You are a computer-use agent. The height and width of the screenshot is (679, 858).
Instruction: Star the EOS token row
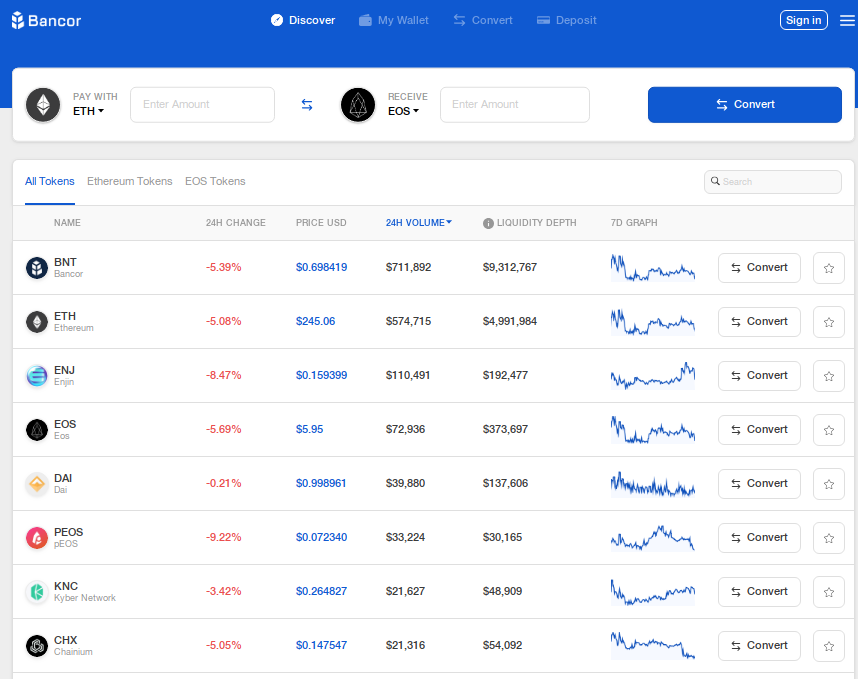click(829, 430)
